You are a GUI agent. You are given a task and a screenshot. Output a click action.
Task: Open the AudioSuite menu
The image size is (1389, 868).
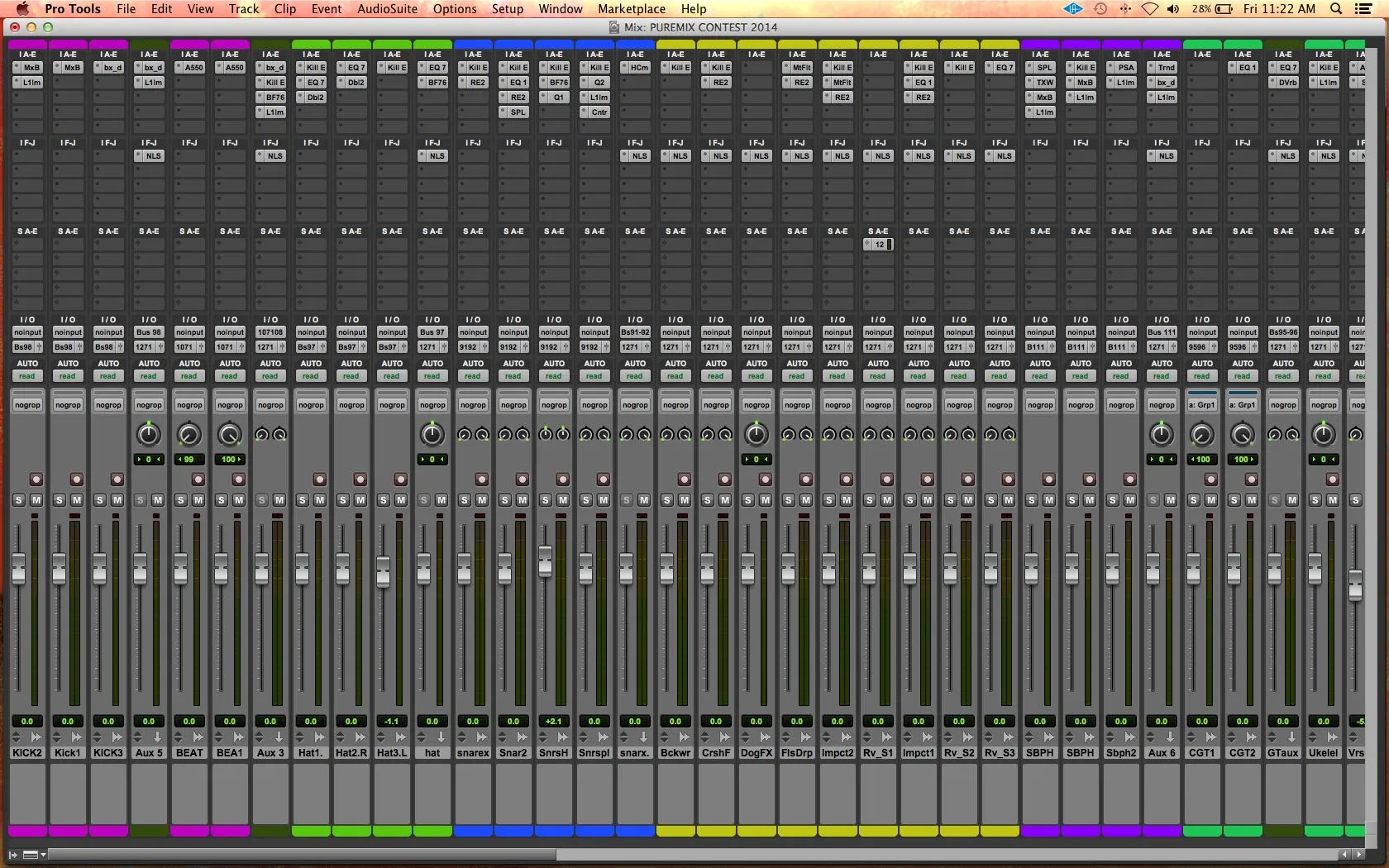point(387,9)
